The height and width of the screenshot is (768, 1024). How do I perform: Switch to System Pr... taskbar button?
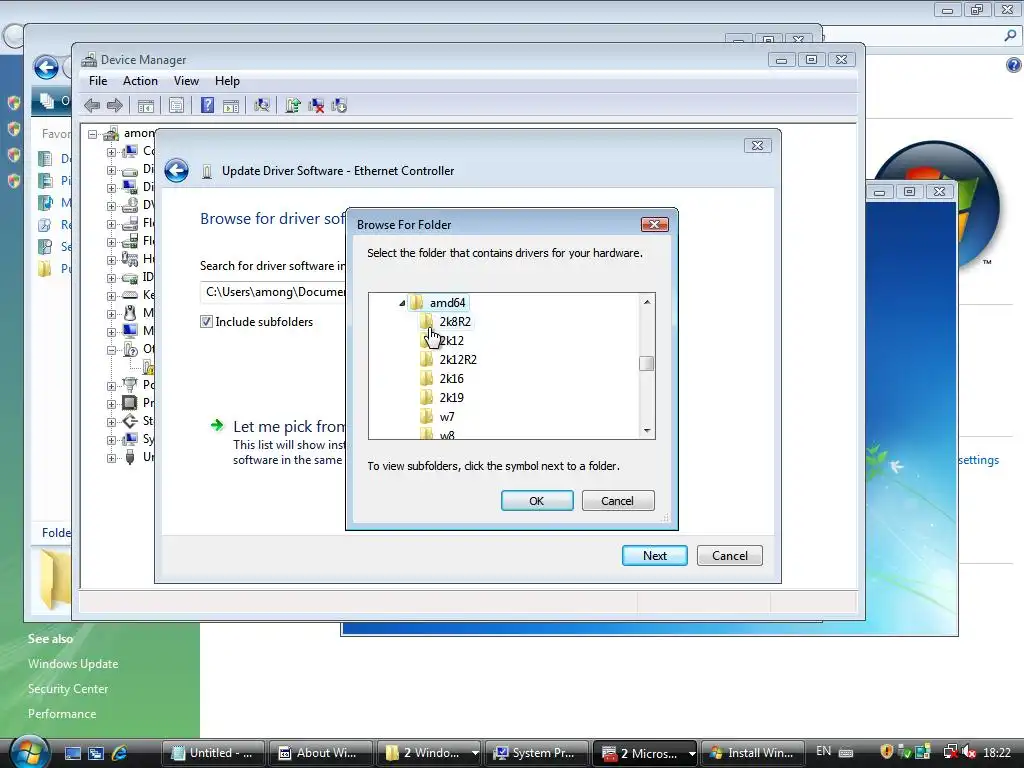coord(538,753)
